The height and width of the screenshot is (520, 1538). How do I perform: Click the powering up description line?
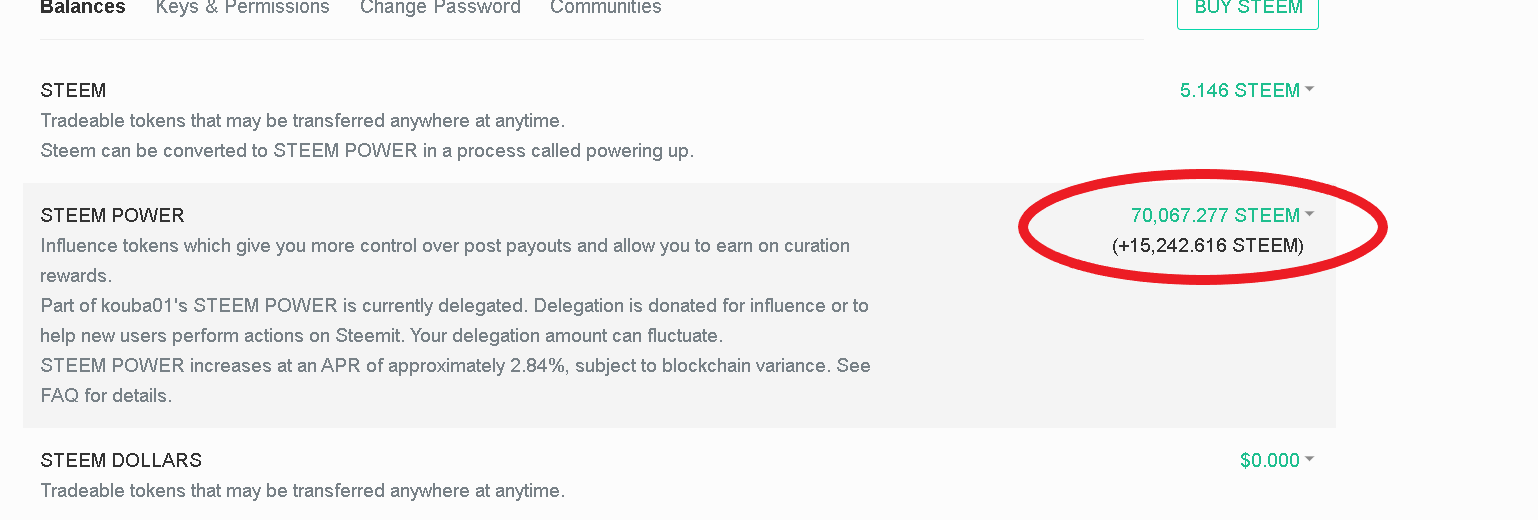pyautogui.click(x=367, y=151)
